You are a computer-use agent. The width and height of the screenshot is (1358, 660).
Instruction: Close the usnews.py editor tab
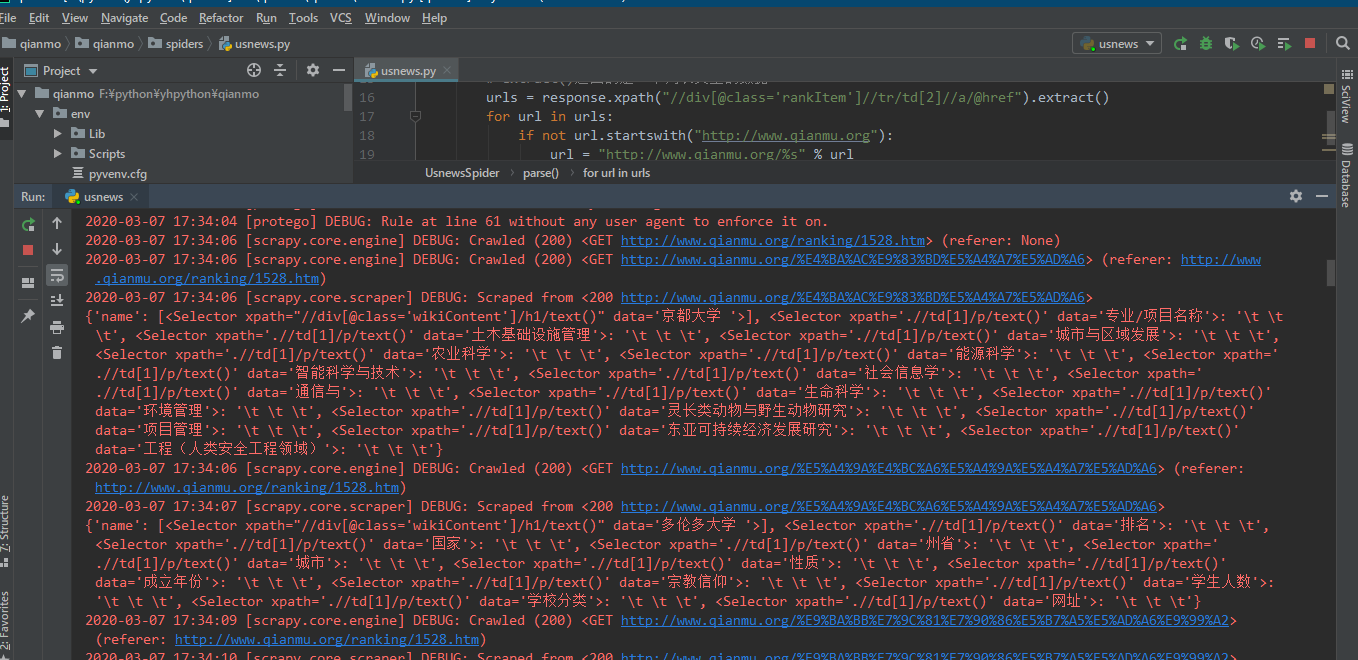(447, 71)
